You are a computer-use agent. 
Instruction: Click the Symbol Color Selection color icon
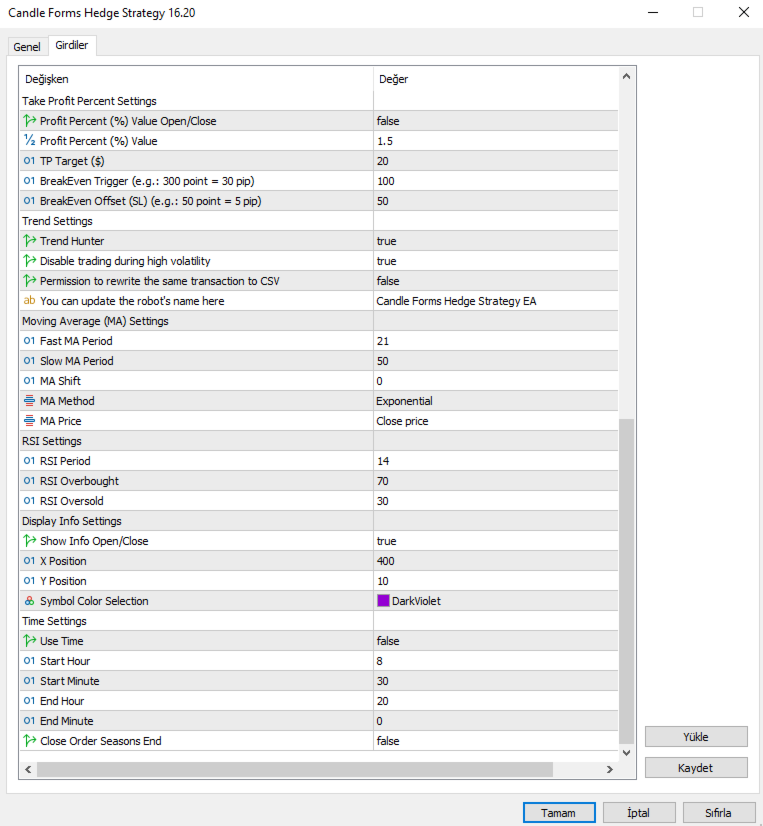coord(29,601)
